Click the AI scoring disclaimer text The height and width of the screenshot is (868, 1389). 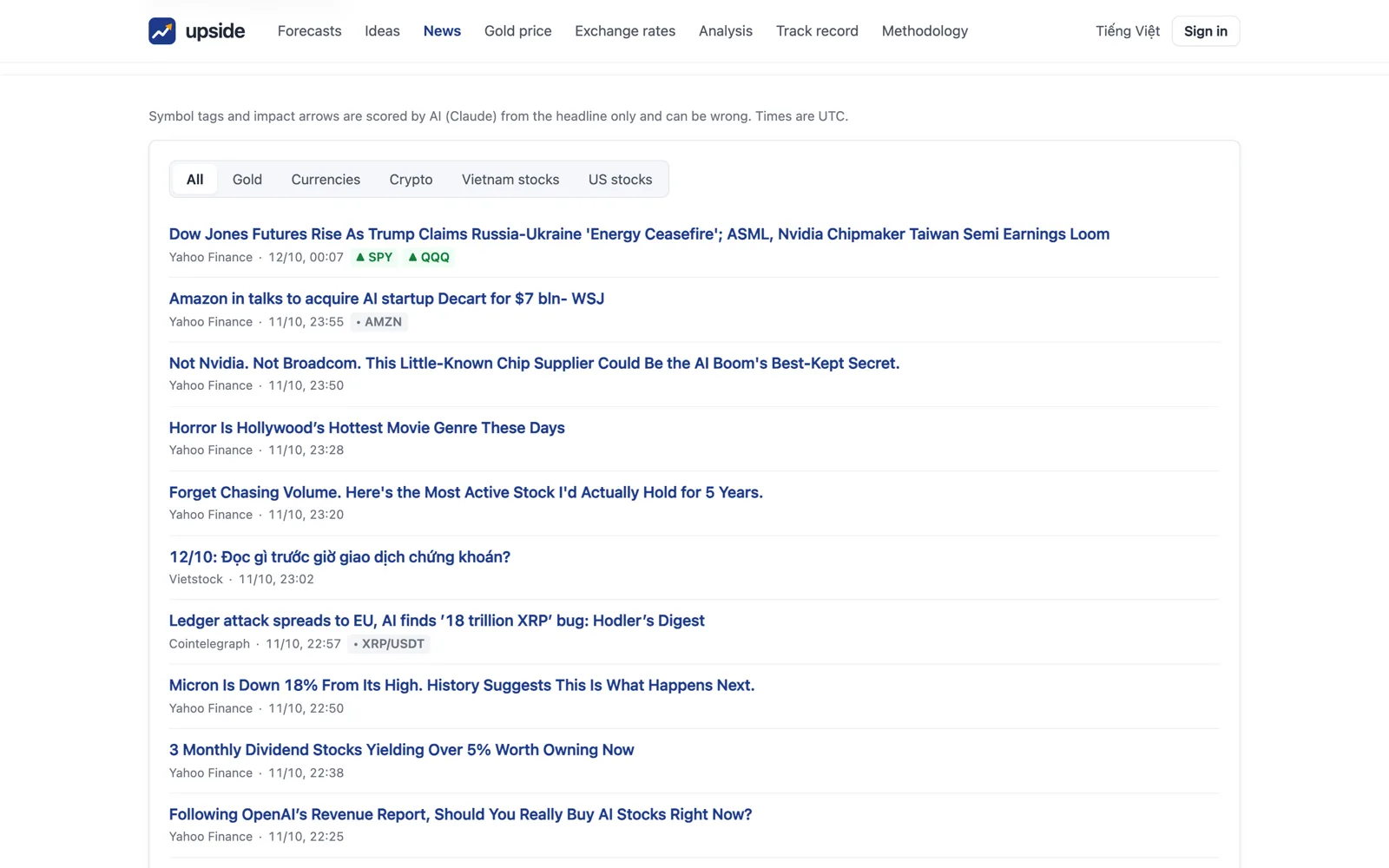click(x=498, y=116)
